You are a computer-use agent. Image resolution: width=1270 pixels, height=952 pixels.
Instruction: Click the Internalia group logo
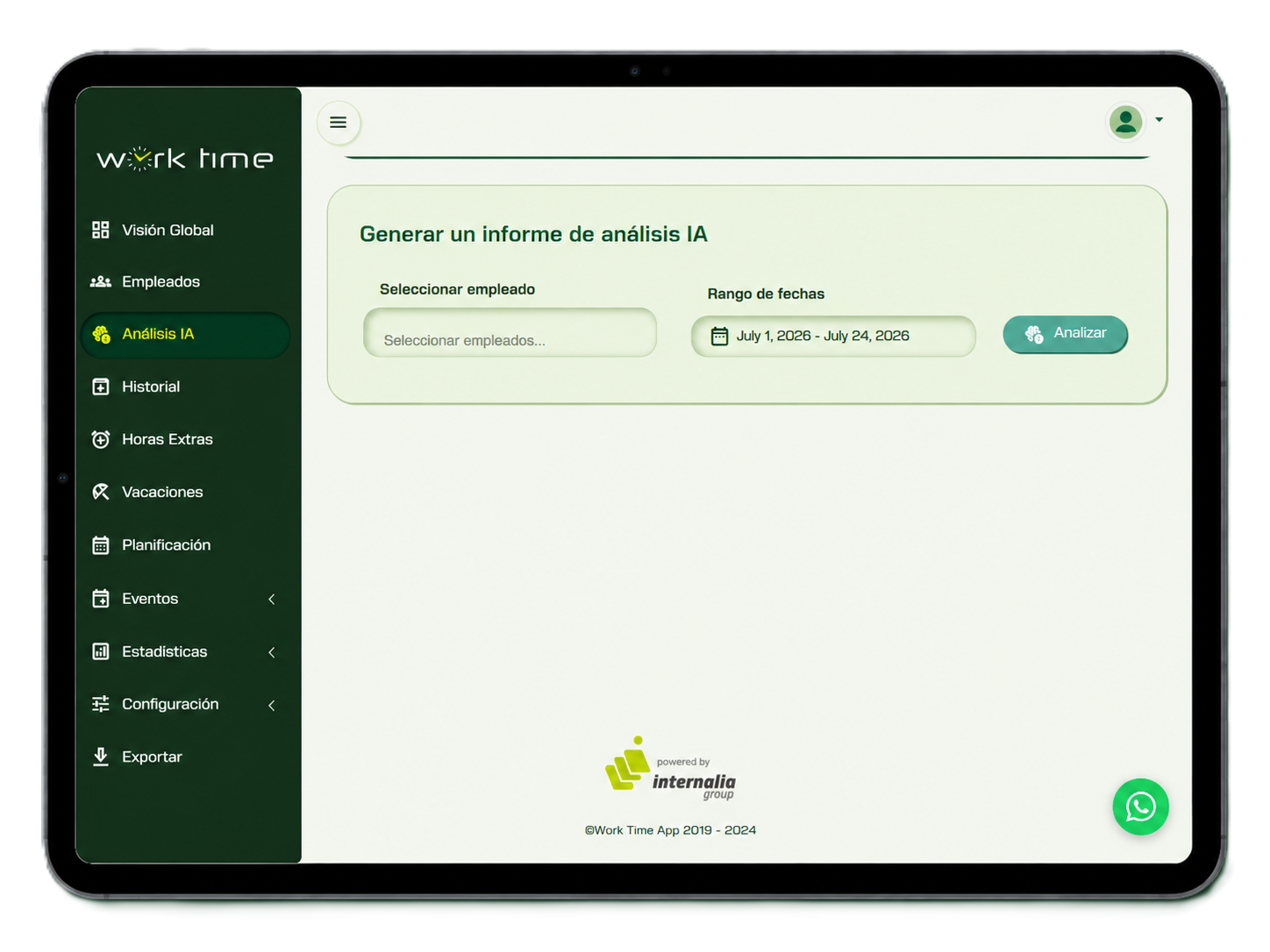671,767
